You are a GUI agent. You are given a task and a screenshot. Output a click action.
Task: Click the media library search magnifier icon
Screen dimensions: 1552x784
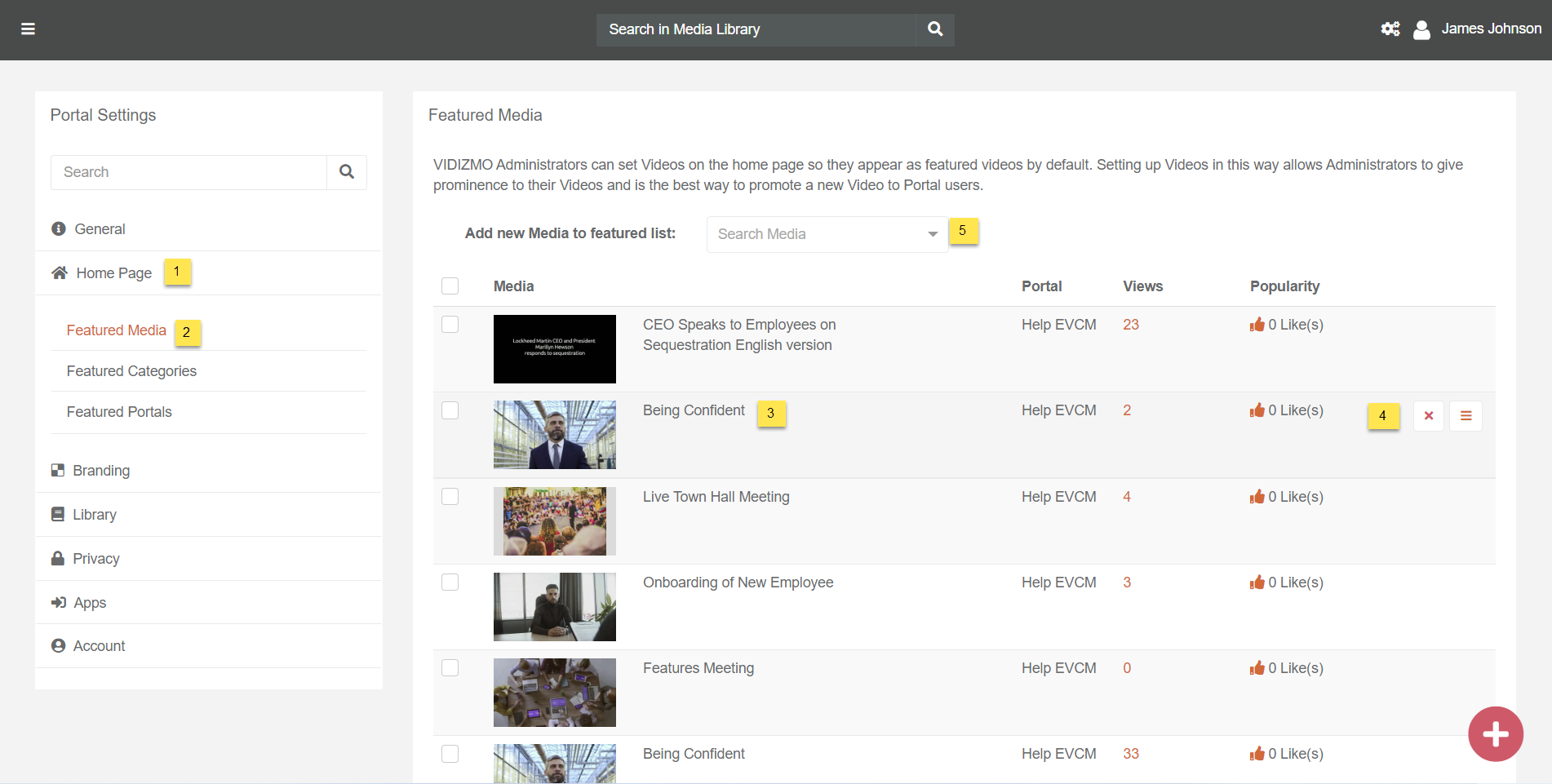[935, 29]
